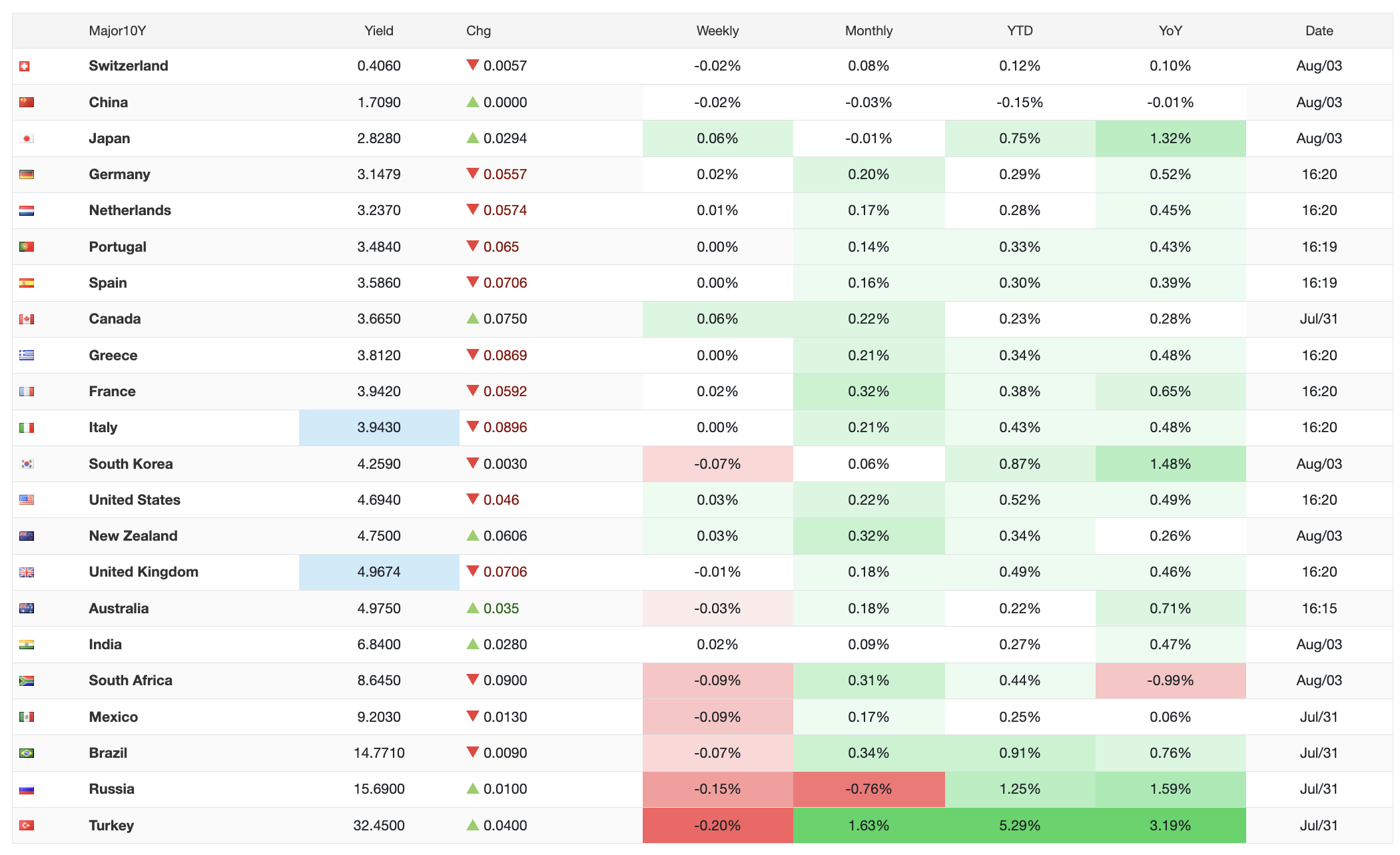Open the United Kingdom bond link
Screen dimensions: 1400x855
144,571
